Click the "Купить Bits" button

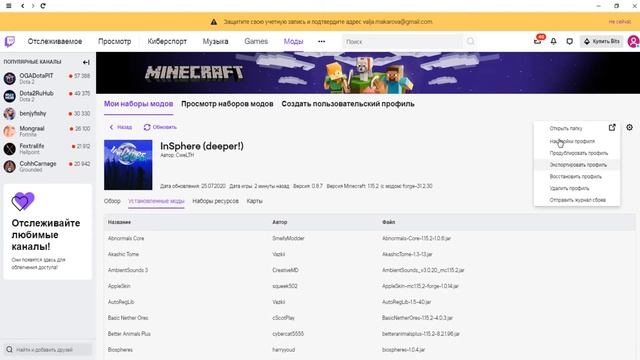[602, 41]
